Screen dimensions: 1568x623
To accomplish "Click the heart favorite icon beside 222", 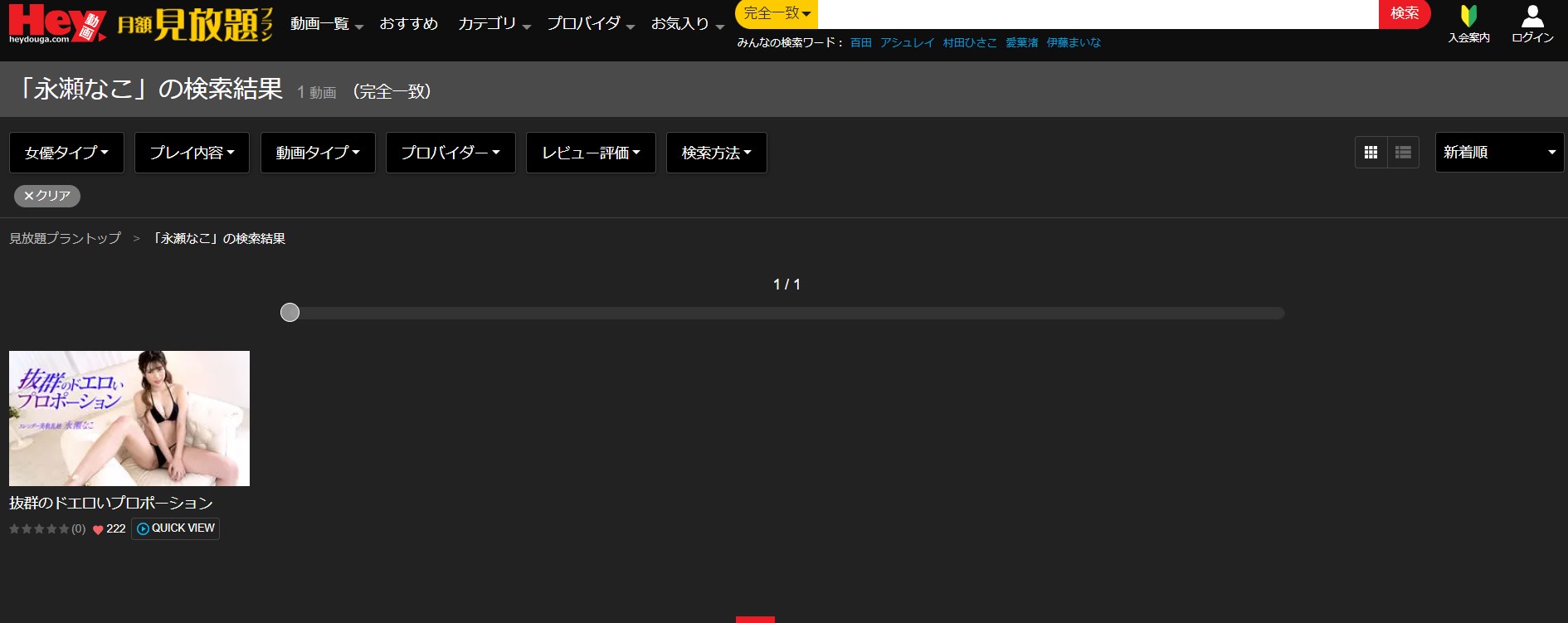I will pos(98,529).
